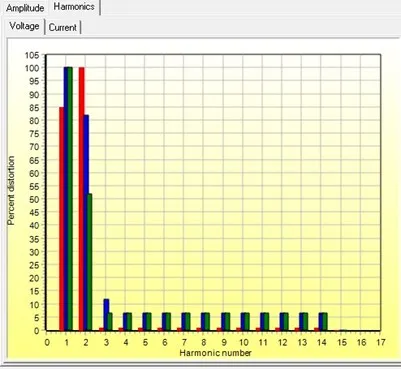Click the 0 label on the horizontal axis
This screenshot has height=369, width=401.
pos(47,342)
